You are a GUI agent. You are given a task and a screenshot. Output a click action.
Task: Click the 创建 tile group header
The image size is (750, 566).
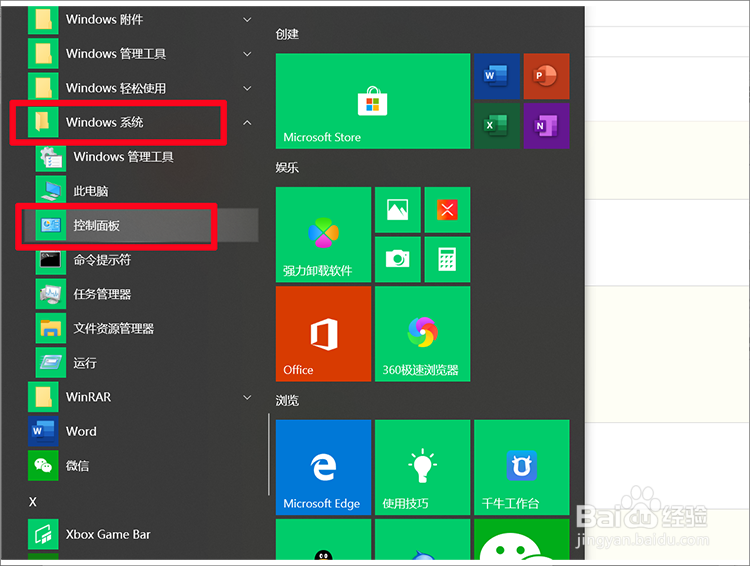287,34
